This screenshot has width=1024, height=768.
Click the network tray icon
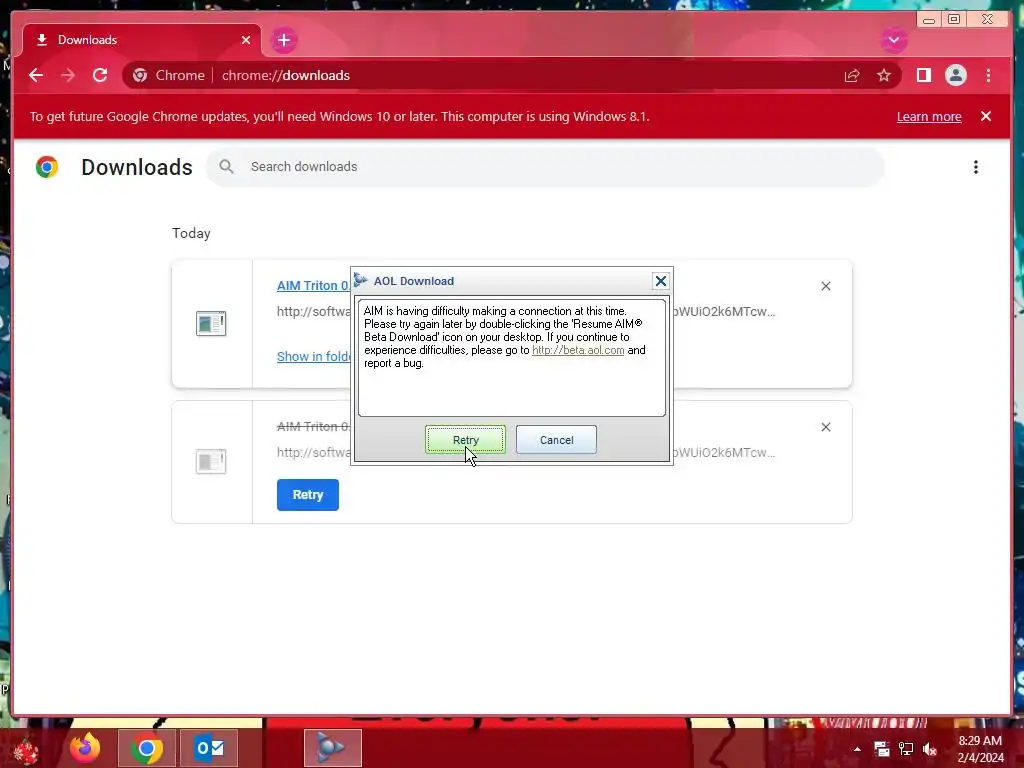click(906, 749)
